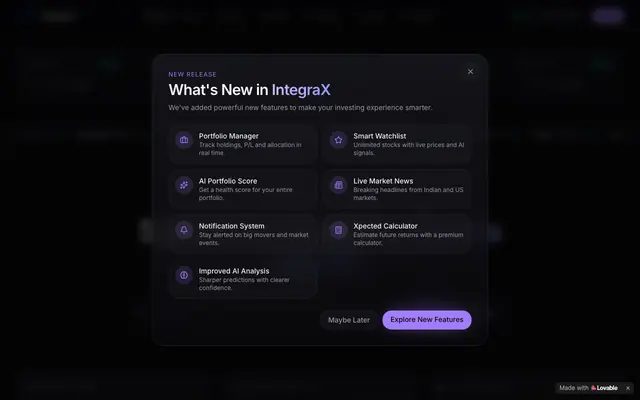Click the NEW RELEASE label
This screenshot has height=400, width=640.
pyautogui.click(x=192, y=74)
